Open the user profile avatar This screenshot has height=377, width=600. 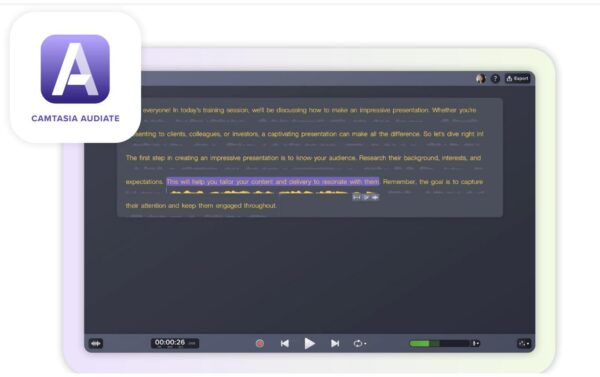coord(481,78)
